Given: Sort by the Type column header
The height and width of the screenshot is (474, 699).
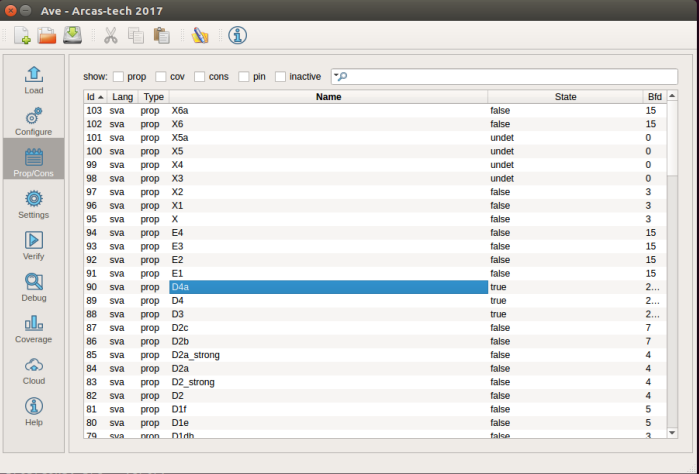Looking at the screenshot, I should click(x=154, y=97).
